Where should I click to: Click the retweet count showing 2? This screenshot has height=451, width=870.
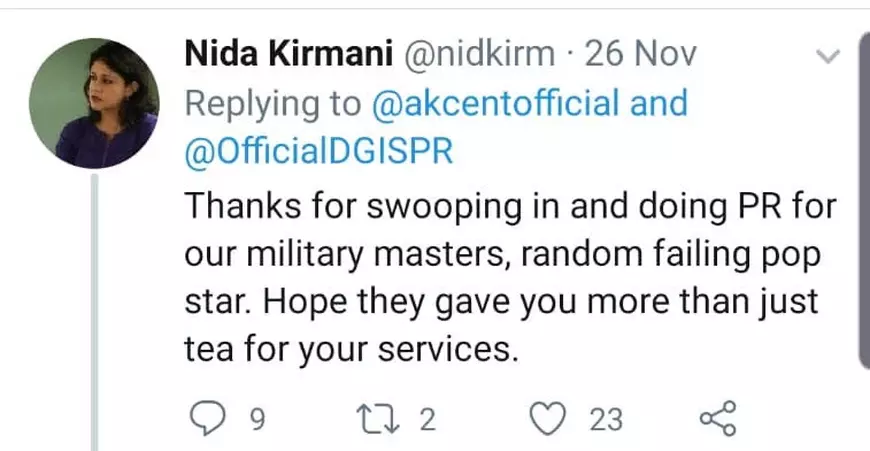click(x=428, y=419)
